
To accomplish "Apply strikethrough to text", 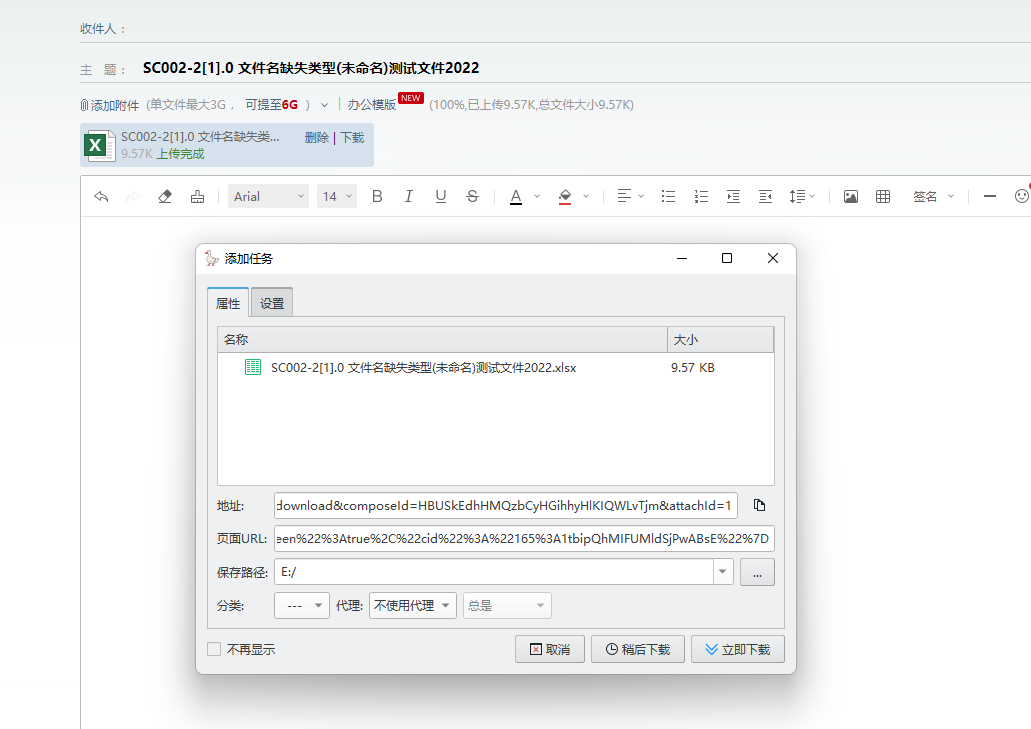I will (x=472, y=196).
